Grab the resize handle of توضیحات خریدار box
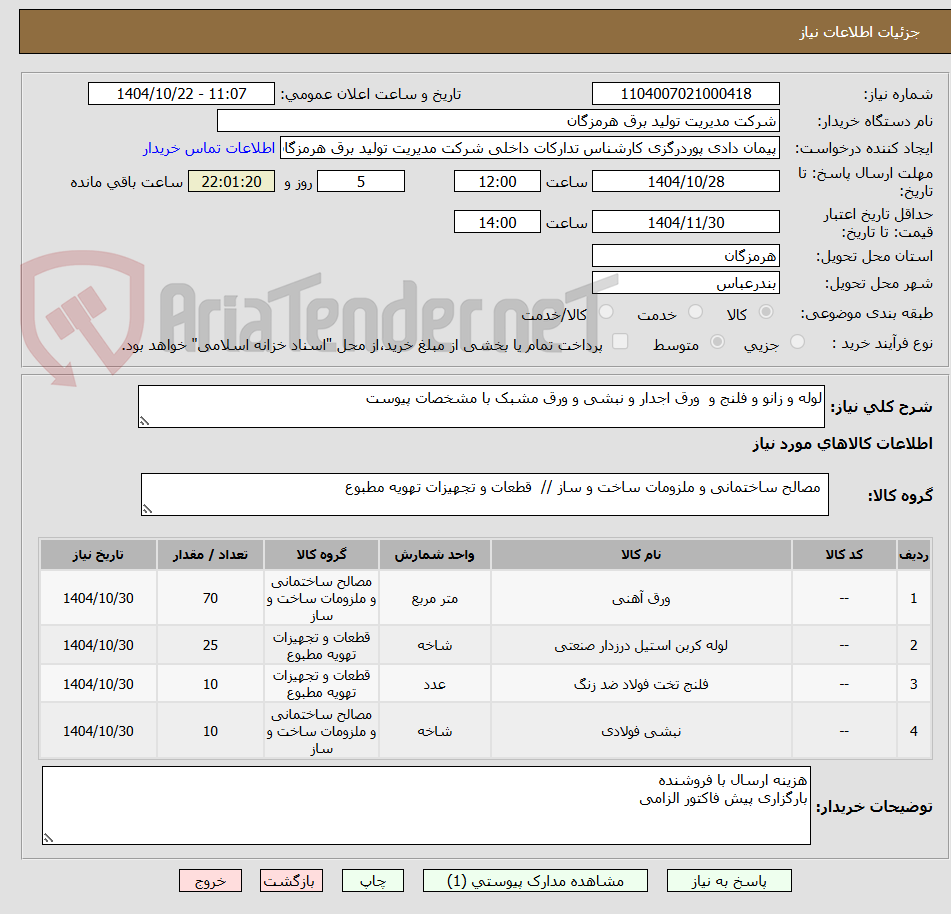951x914 pixels. click(49, 838)
